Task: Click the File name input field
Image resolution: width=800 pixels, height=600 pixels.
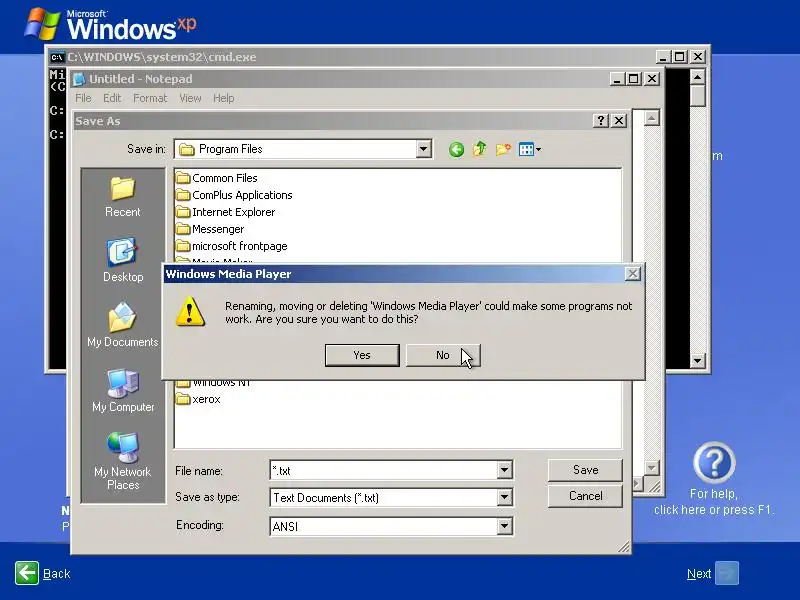Action: [384, 470]
